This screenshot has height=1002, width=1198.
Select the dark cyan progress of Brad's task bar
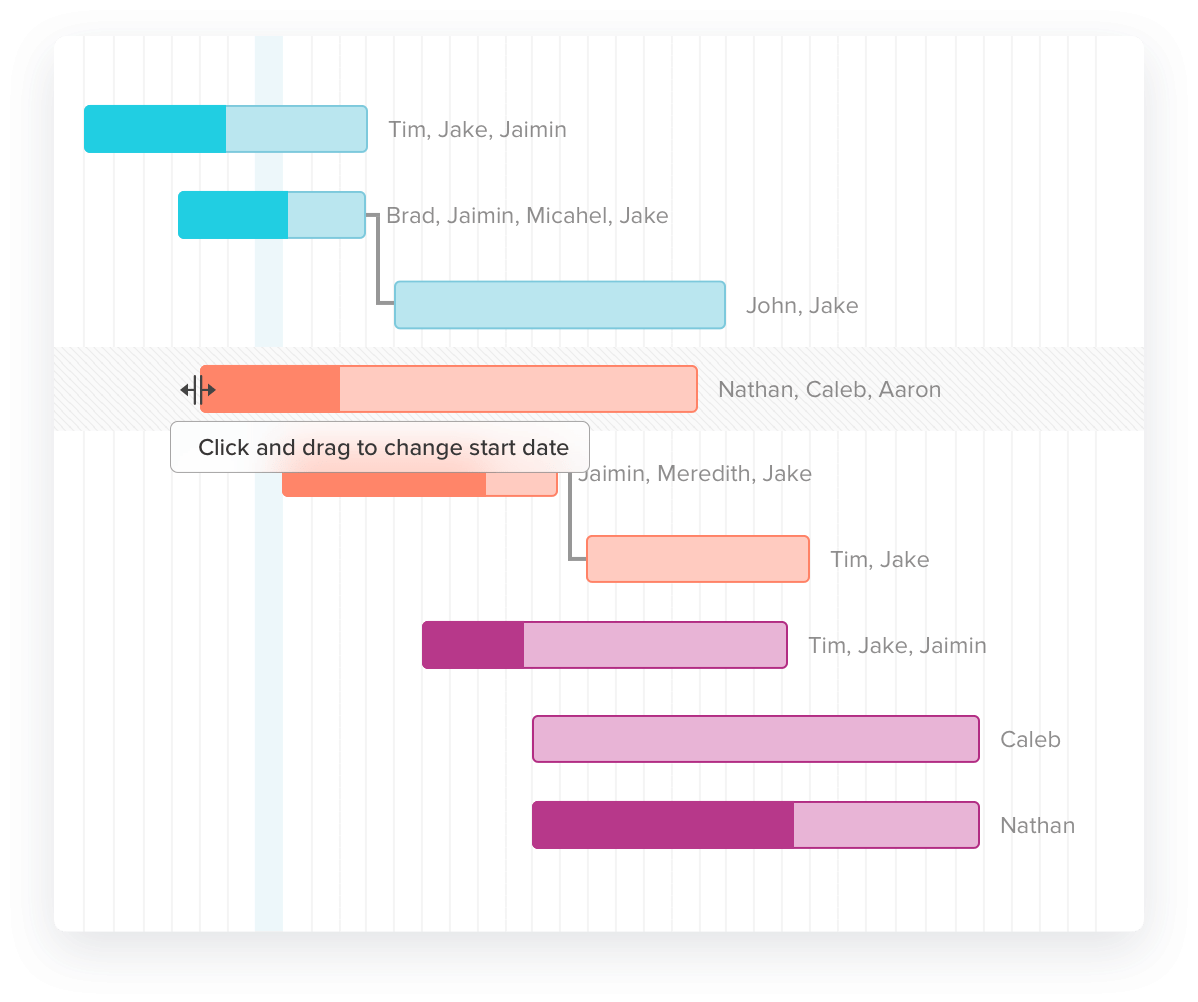point(233,215)
